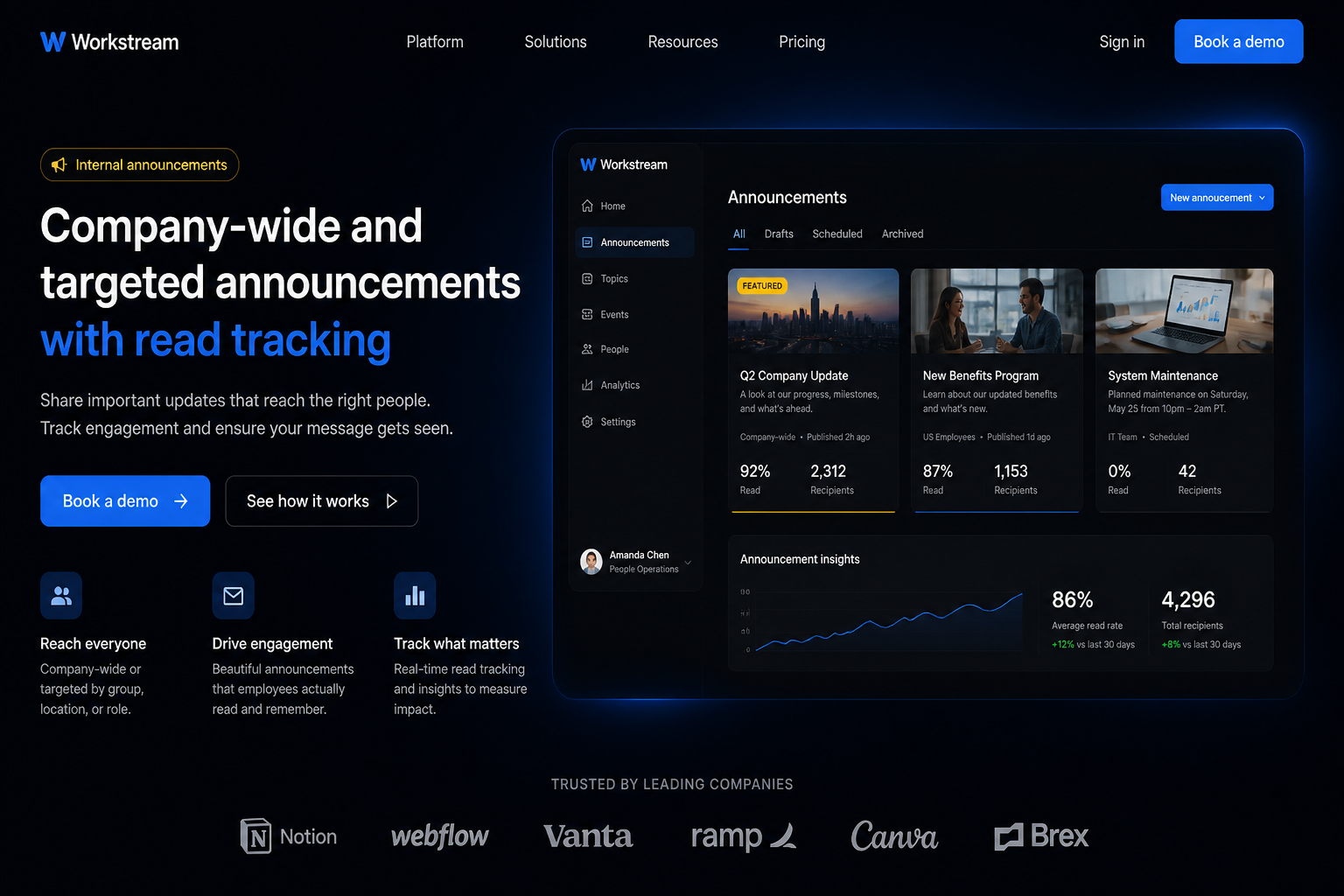Click the 86% Average read rate value
The width and height of the screenshot is (1344, 896).
click(x=1073, y=599)
